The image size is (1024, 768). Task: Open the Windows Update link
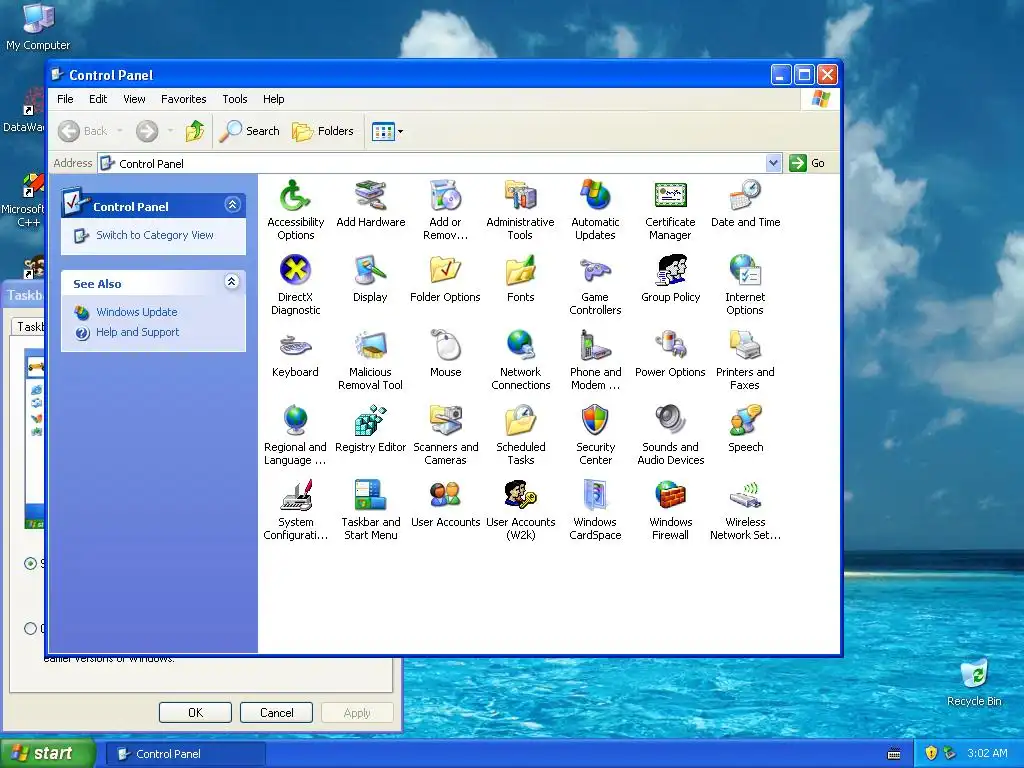136,312
